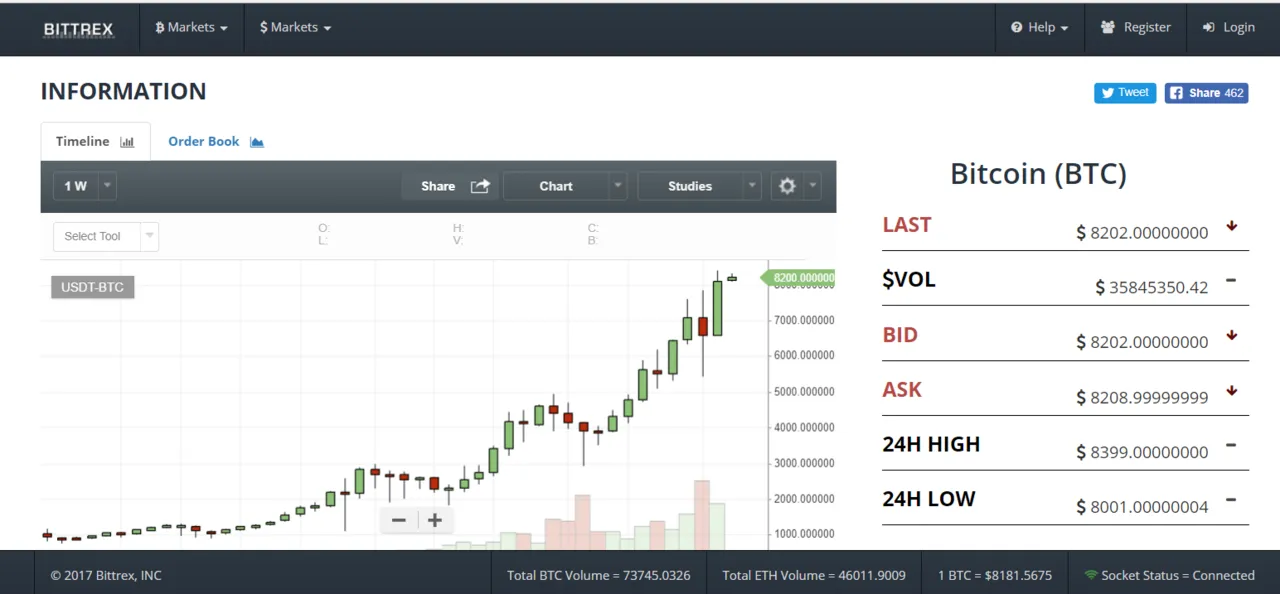
Task: Click the ASK value 8208.99999999
Action: pyautogui.click(x=1142, y=398)
